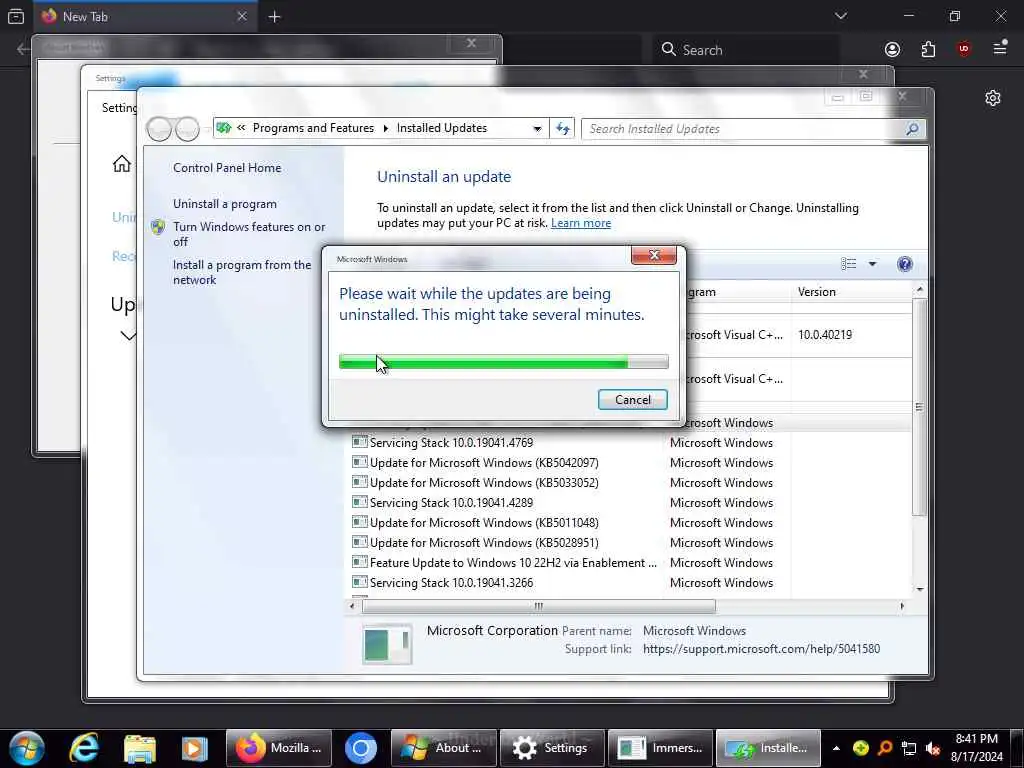Viewport: 1024px width, 768px height.
Task: Click Installed Updates breadcrumb
Action: (x=441, y=128)
